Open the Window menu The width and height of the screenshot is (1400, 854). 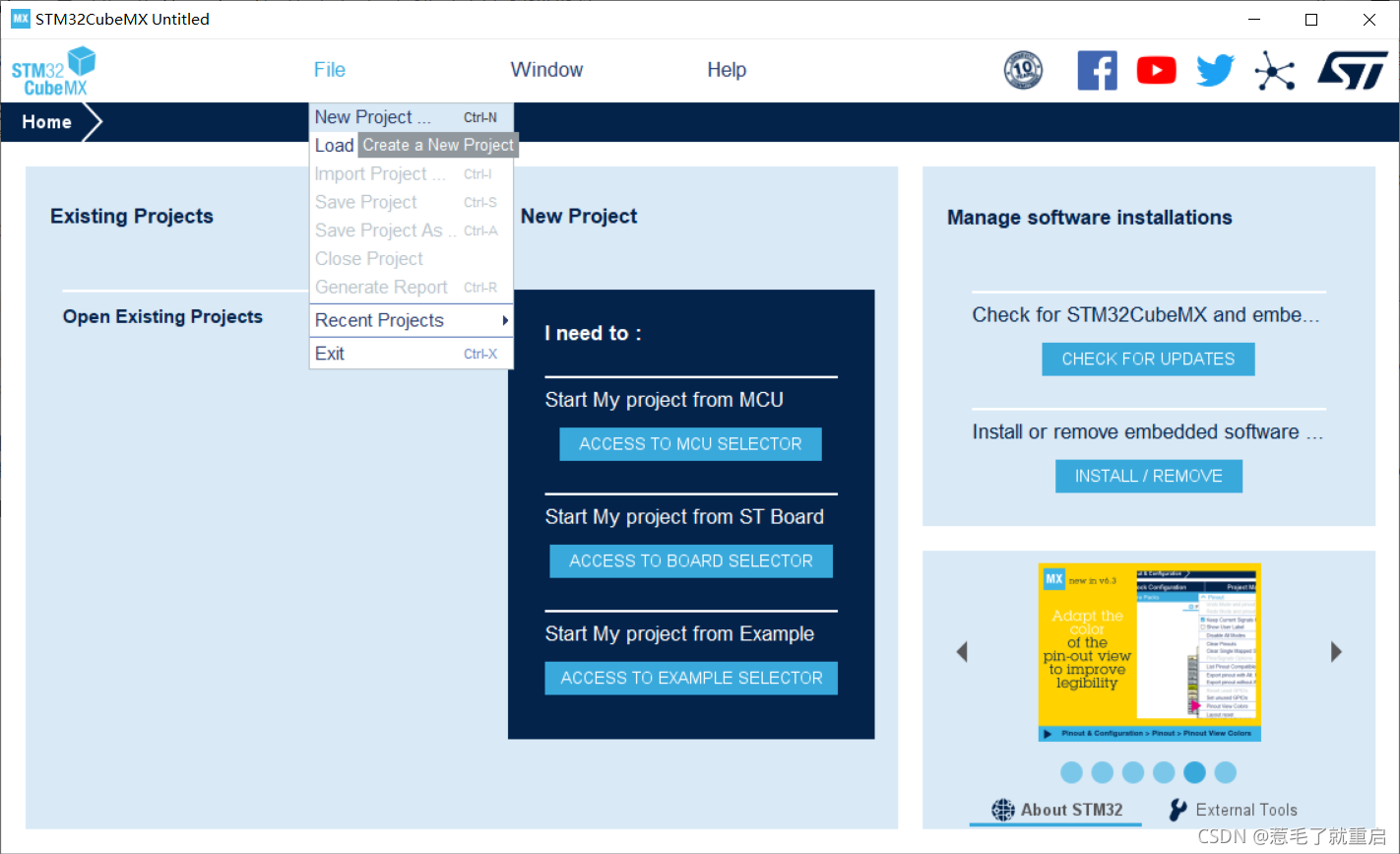(x=546, y=70)
